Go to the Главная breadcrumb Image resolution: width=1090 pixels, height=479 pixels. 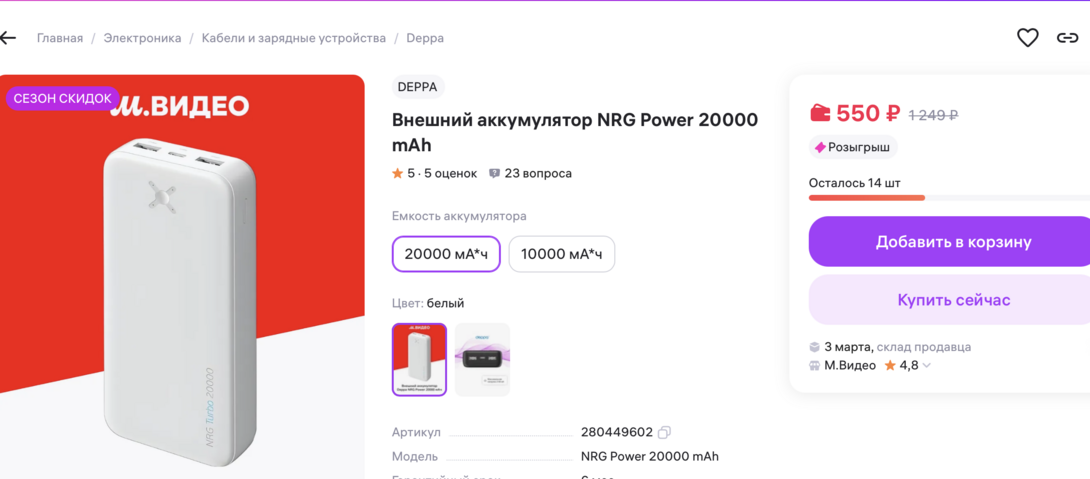coord(60,38)
